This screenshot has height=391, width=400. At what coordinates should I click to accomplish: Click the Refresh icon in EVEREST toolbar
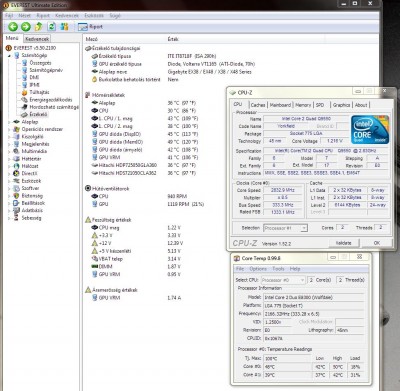[x=51, y=27]
